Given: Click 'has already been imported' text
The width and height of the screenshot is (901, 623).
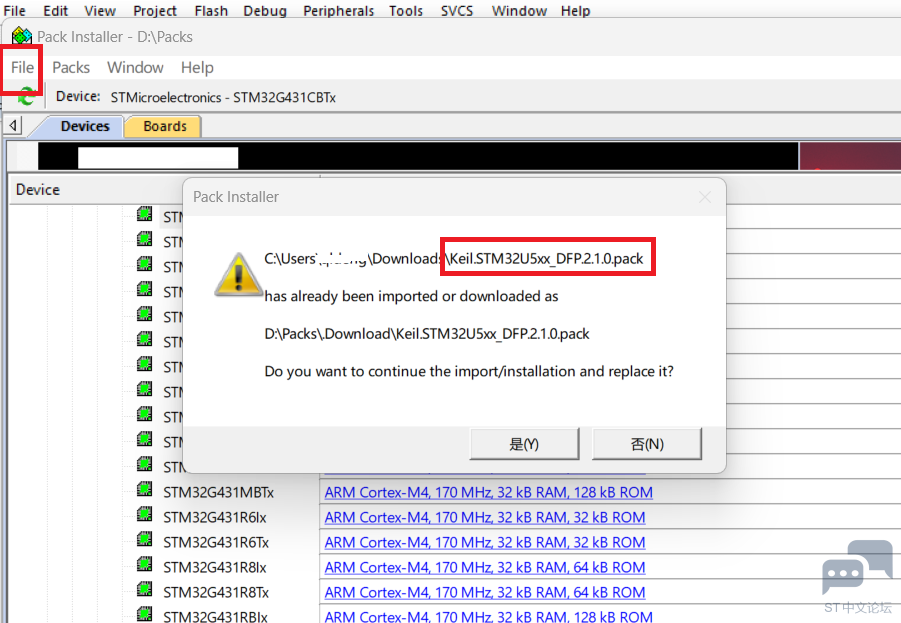Looking at the screenshot, I should (411, 297).
